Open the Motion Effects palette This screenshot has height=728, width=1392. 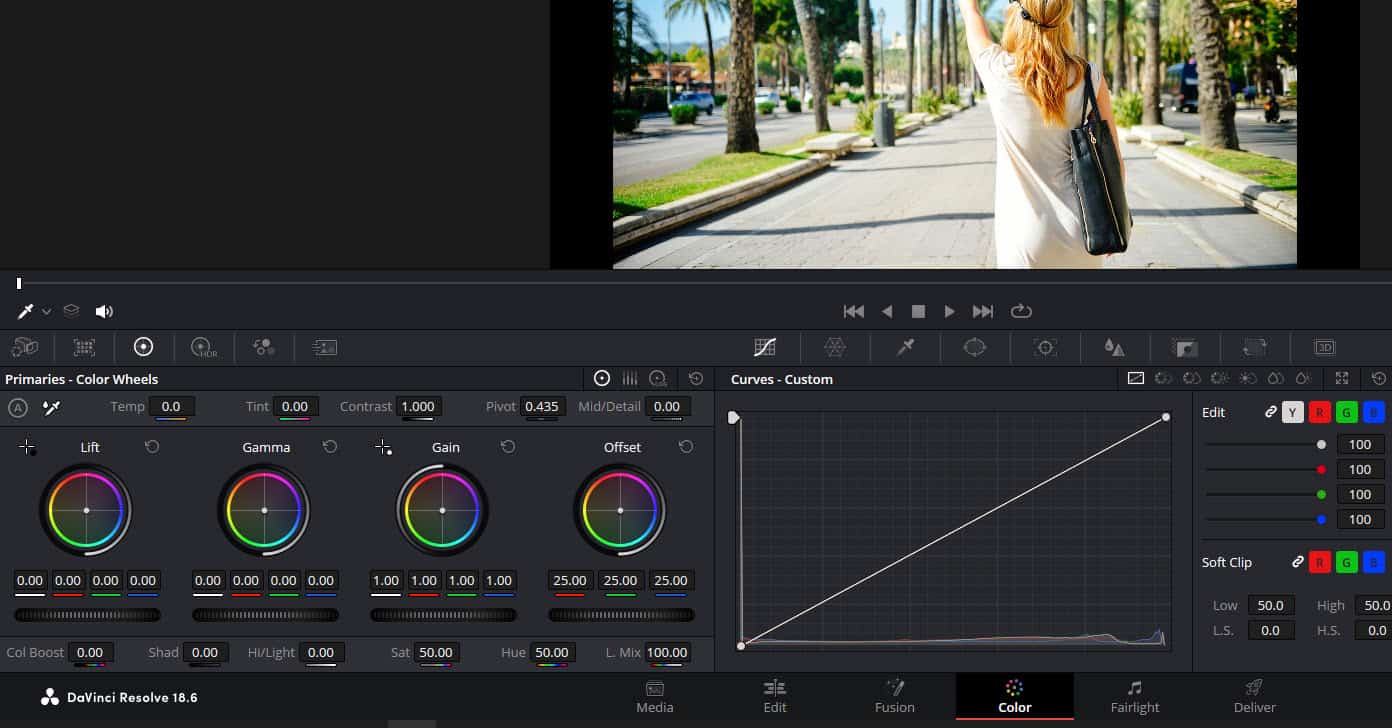(x=324, y=347)
